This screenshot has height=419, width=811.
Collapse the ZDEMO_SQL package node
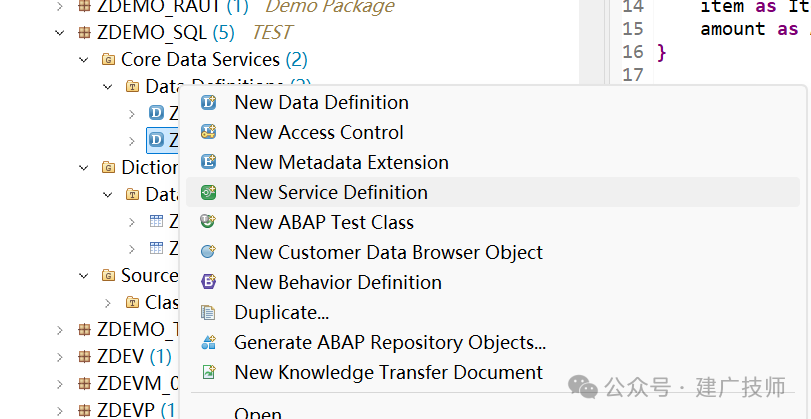coord(60,33)
